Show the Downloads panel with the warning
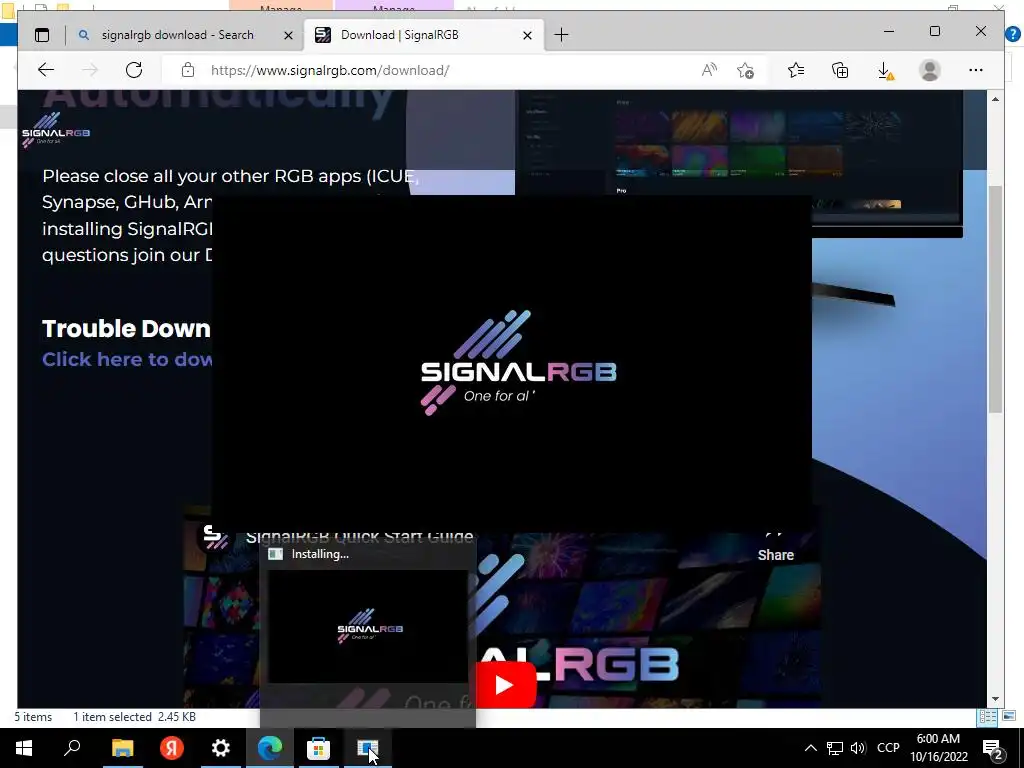Viewport: 1024px width, 768px height. tap(885, 71)
